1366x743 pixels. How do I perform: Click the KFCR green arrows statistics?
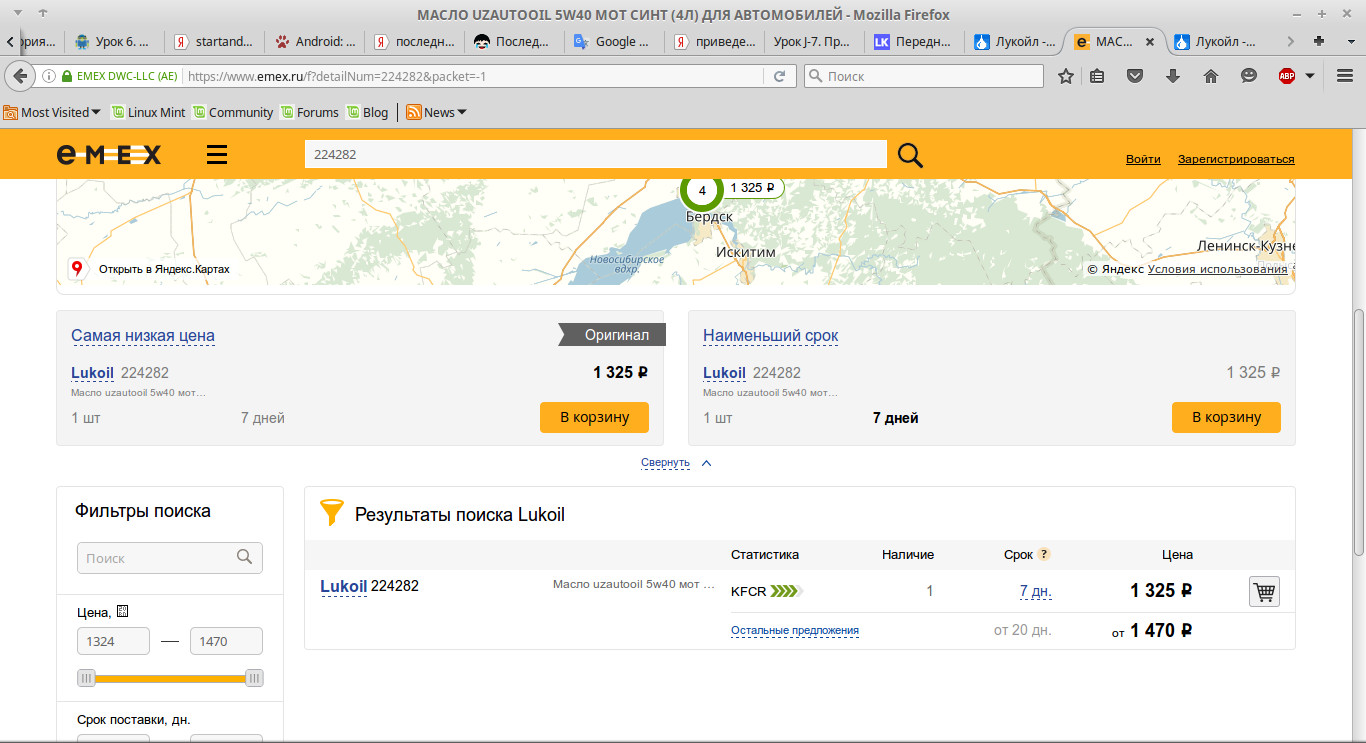787,591
